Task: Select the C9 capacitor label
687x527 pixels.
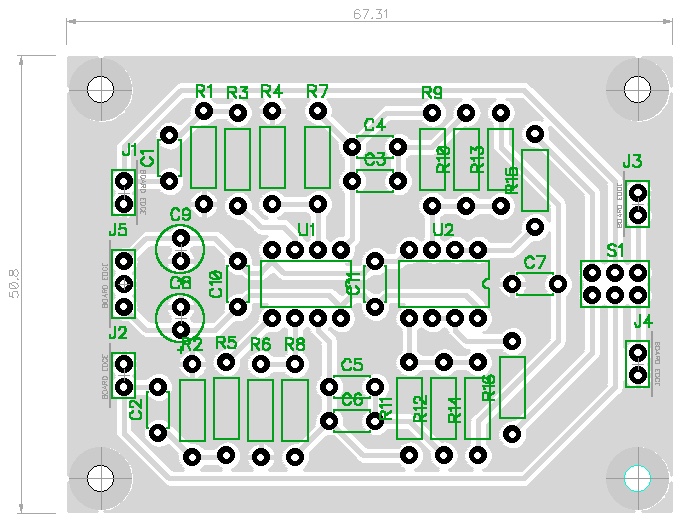Action: pos(181,215)
